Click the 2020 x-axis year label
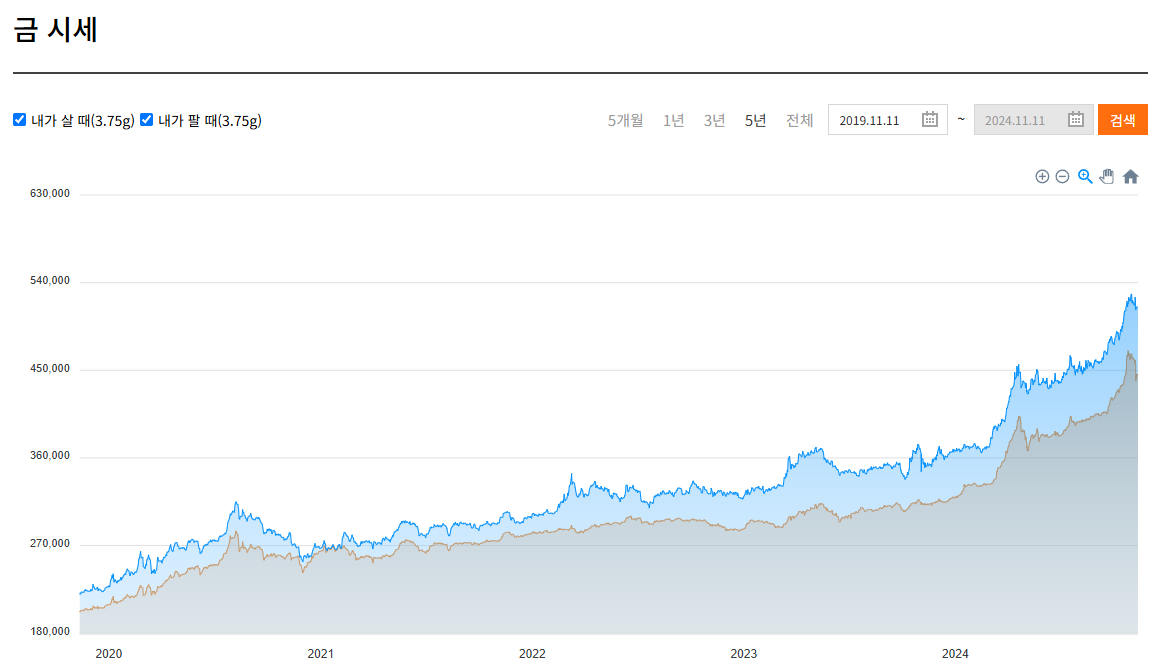 click(x=109, y=654)
